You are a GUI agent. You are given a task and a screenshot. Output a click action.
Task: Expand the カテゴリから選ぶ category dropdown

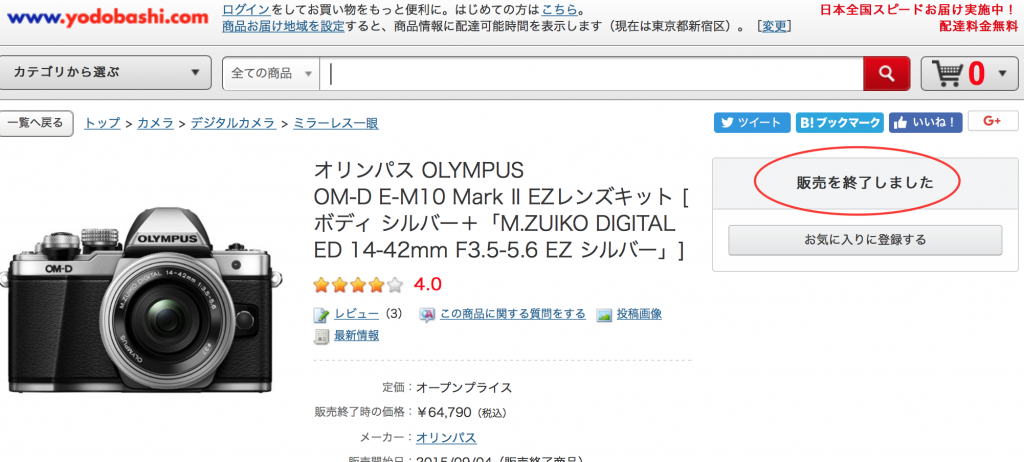pyautogui.click(x=106, y=73)
